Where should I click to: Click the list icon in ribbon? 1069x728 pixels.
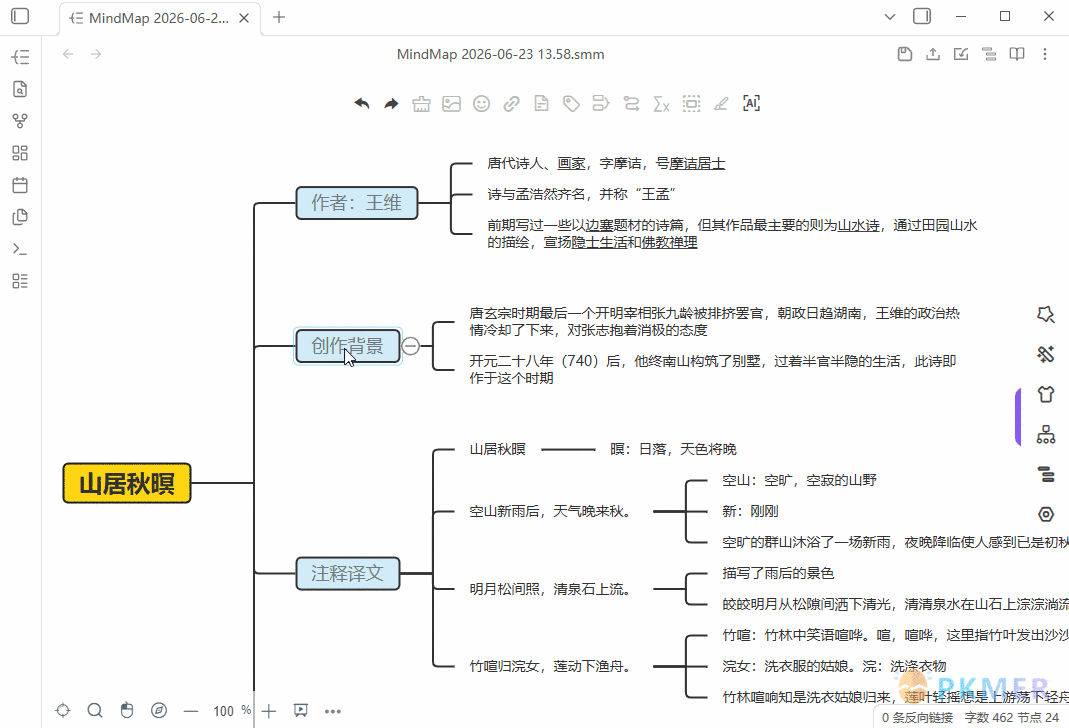(20, 281)
